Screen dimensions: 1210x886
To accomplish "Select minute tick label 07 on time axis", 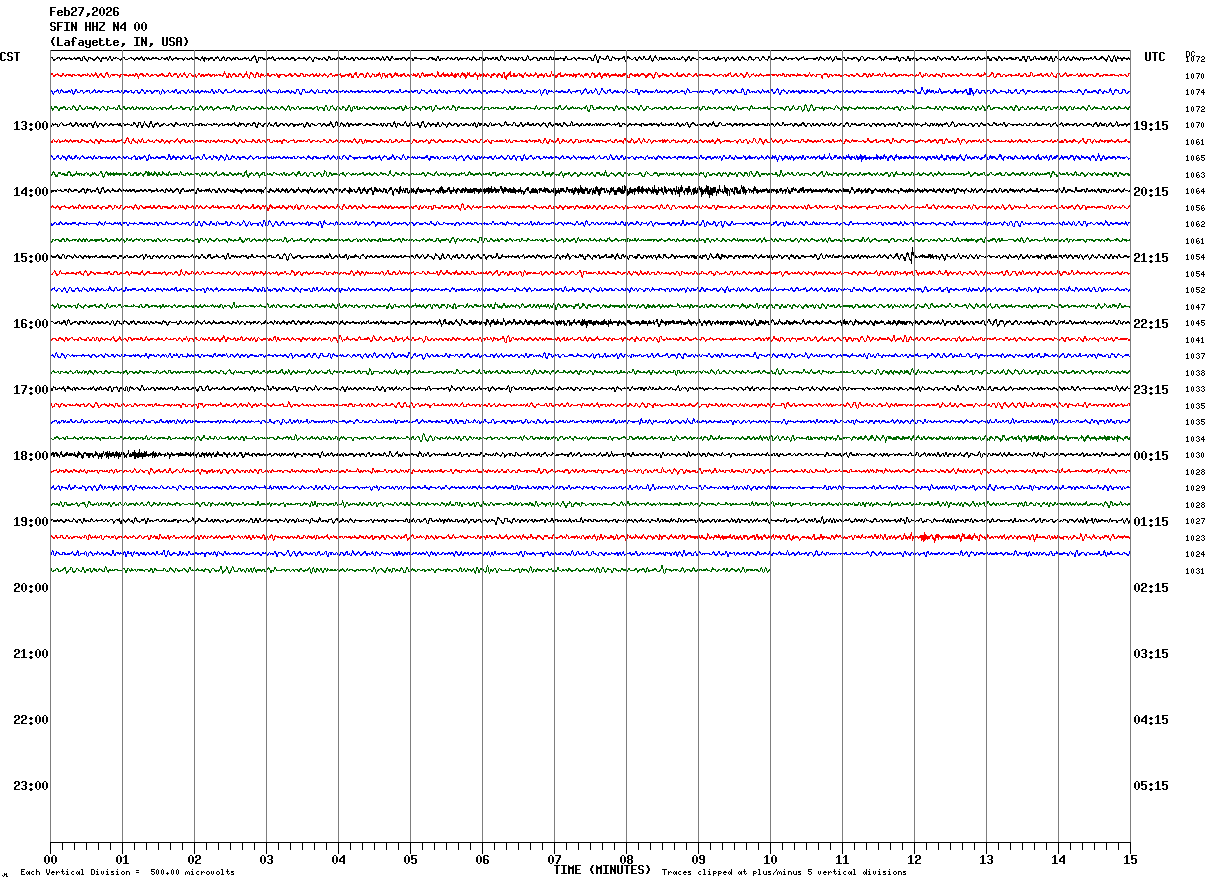I will click(x=554, y=859).
